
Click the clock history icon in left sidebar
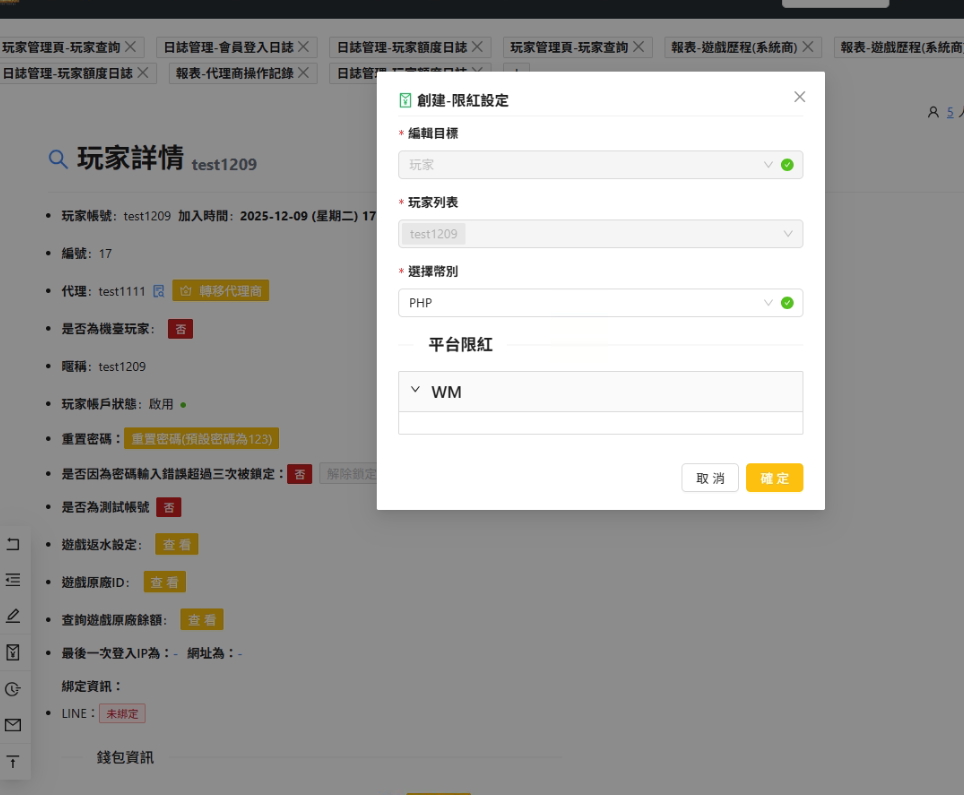[x=13, y=689]
